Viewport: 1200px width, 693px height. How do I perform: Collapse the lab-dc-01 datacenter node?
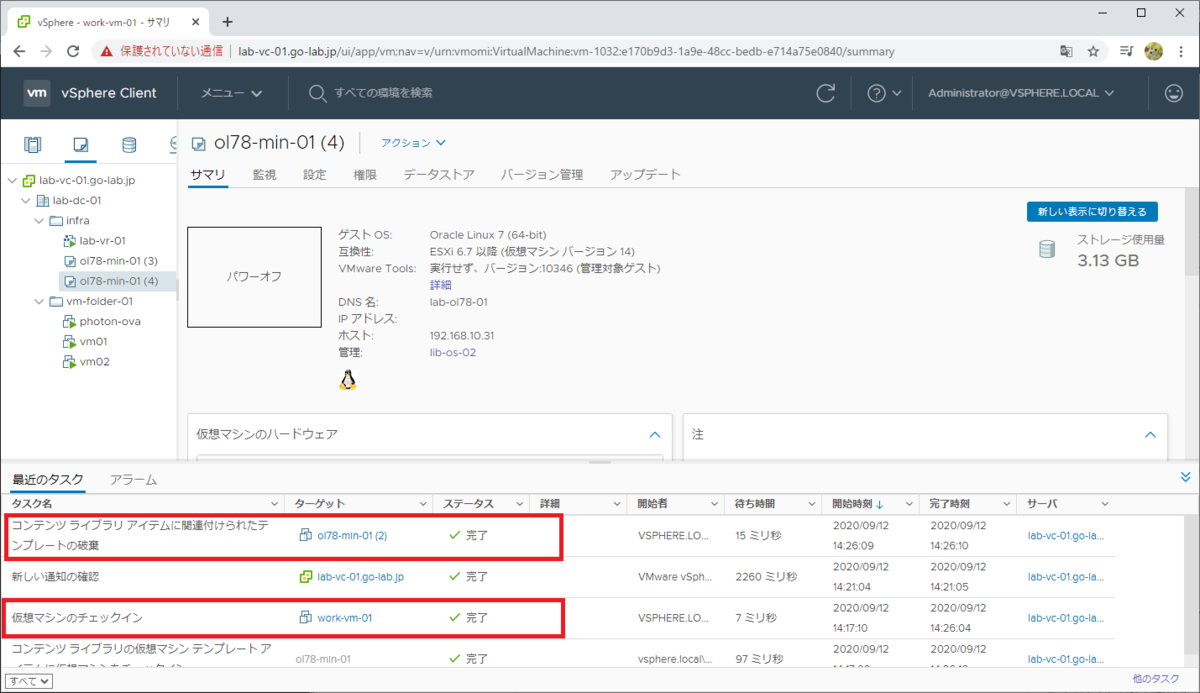[x=26, y=201]
